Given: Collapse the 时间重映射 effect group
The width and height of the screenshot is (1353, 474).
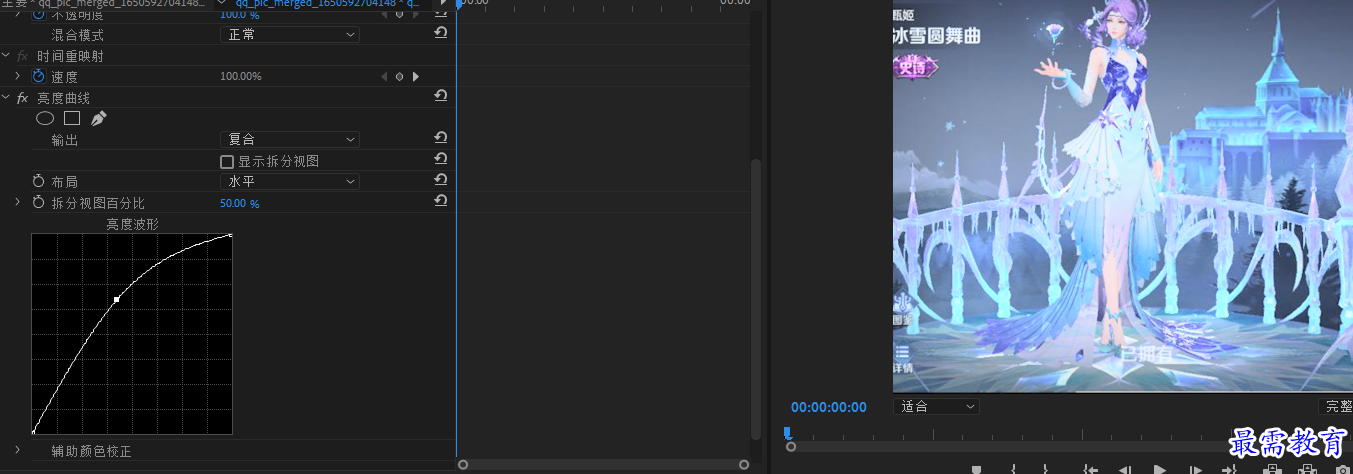Looking at the screenshot, I should pyautogui.click(x=6, y=56).
